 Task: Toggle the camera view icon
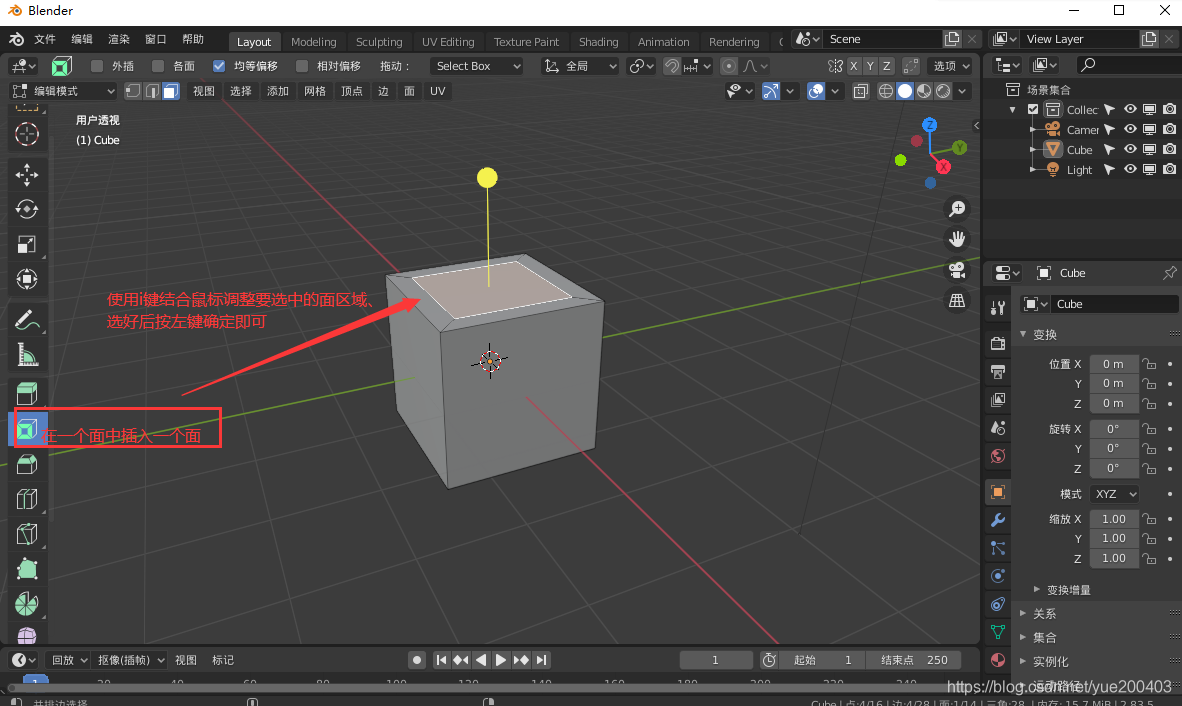pos(957,270)
